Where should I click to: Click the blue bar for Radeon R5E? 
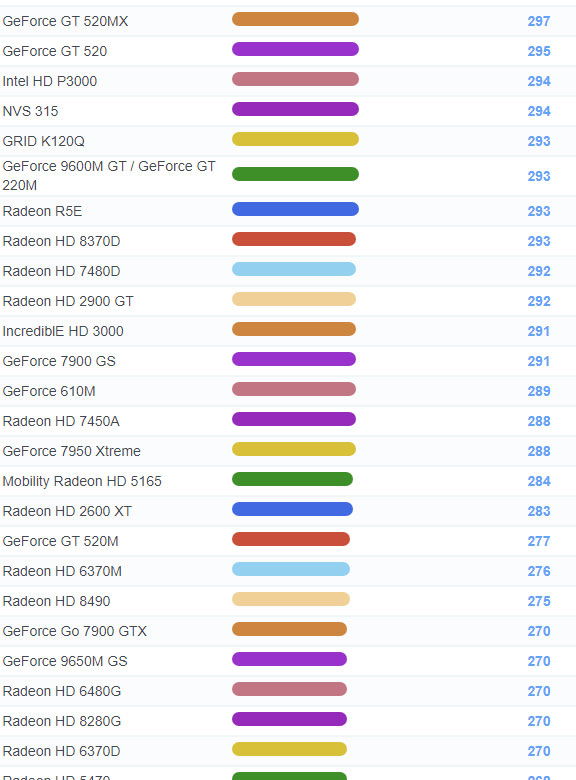coord(295,209)
